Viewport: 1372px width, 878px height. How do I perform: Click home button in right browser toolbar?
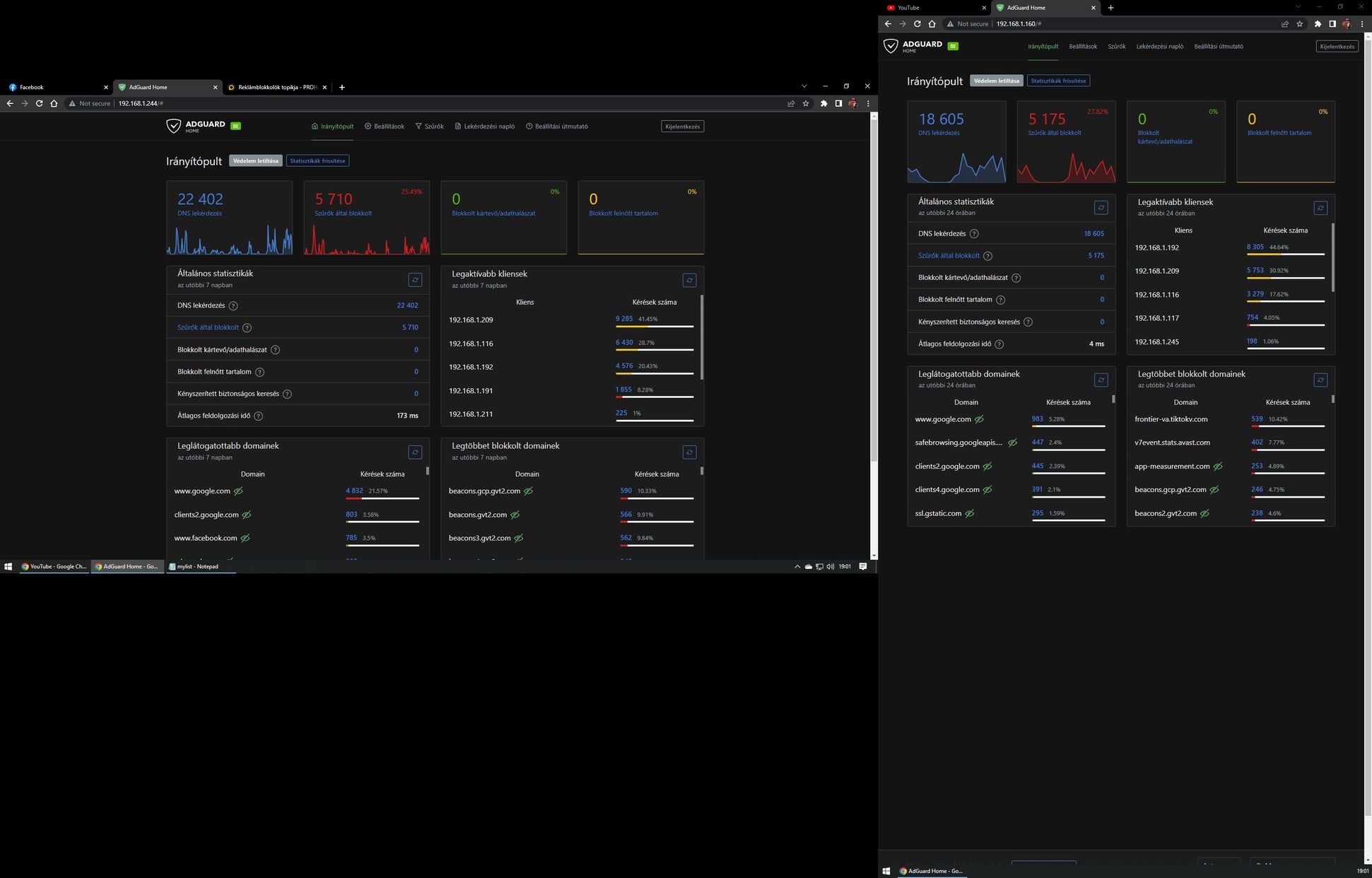tap(932, 24)
